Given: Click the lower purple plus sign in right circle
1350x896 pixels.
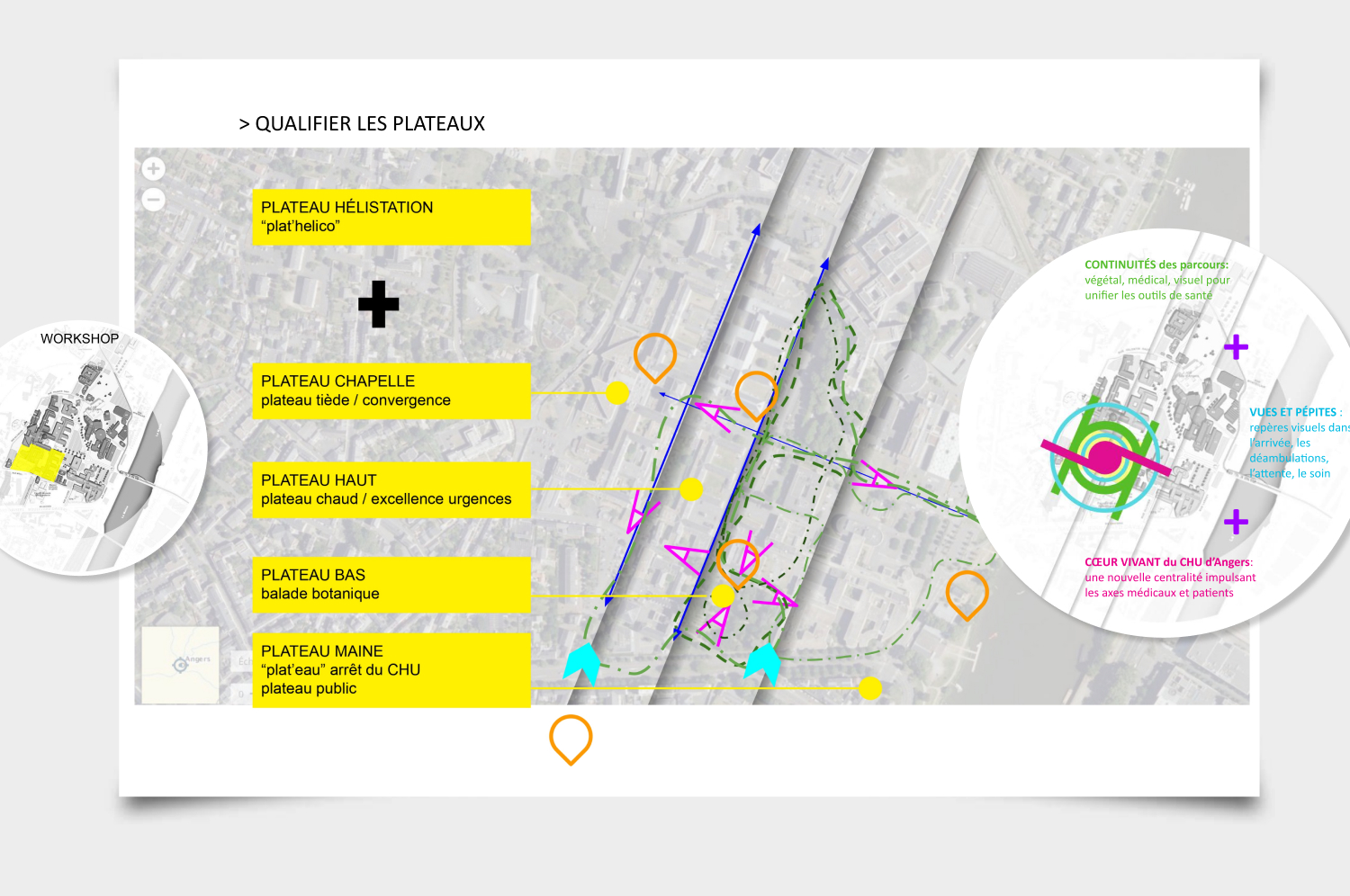Looking at the screenshot, I should [1236, 522].
